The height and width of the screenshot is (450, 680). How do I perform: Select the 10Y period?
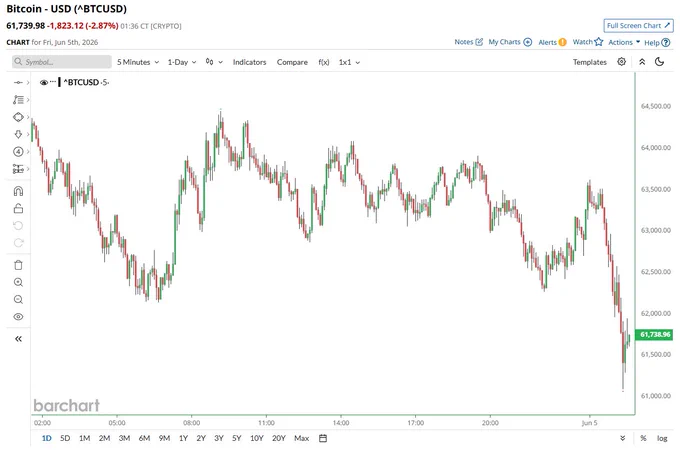[257, 438]
